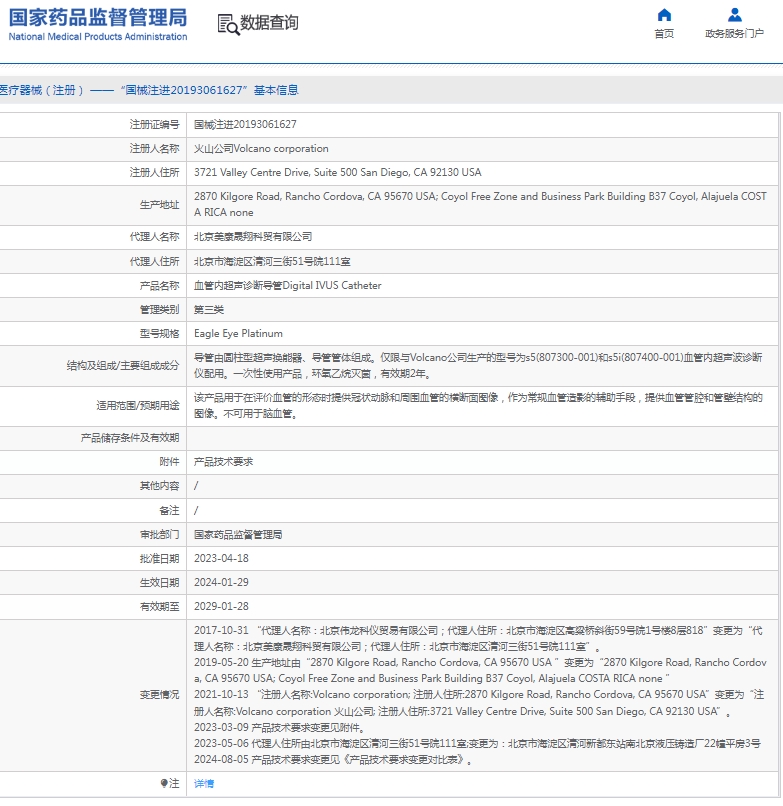The width and height of the screenshot is (783, 806).
Task: Click the 备注 row label
Action: click(169, 510)
